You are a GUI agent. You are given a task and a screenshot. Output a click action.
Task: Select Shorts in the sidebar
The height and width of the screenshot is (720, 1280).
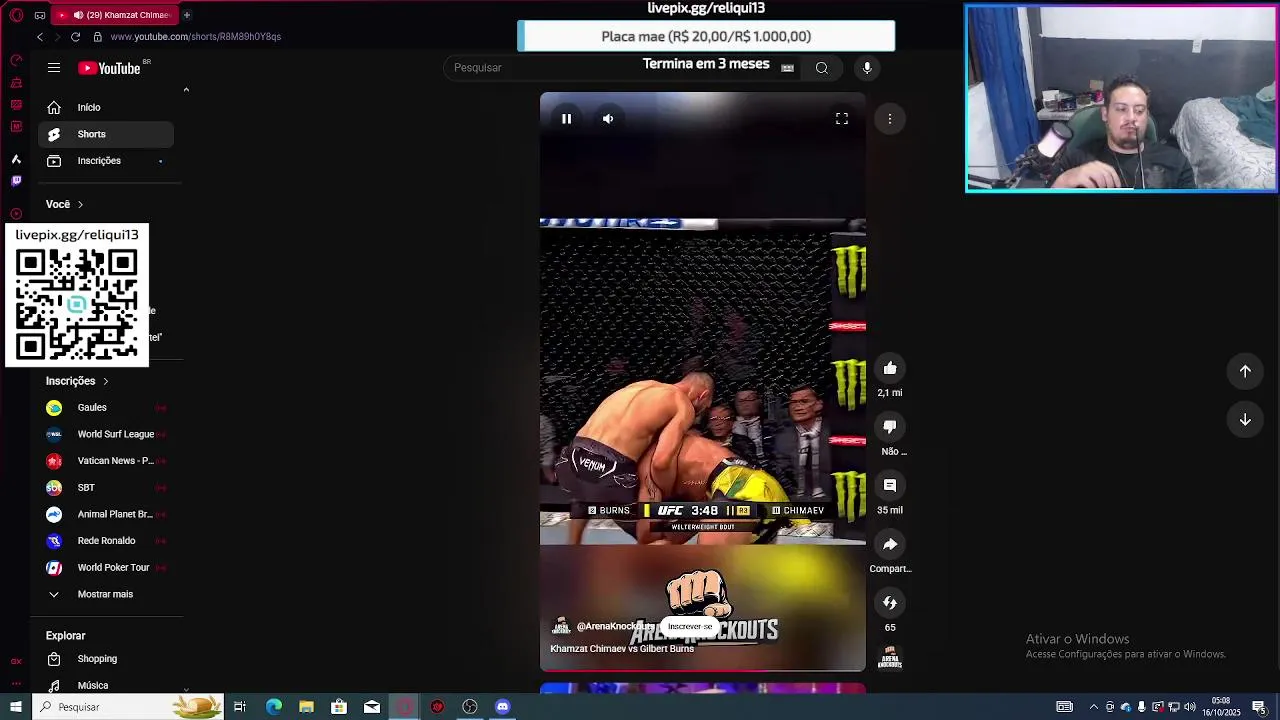pos(106,134)
